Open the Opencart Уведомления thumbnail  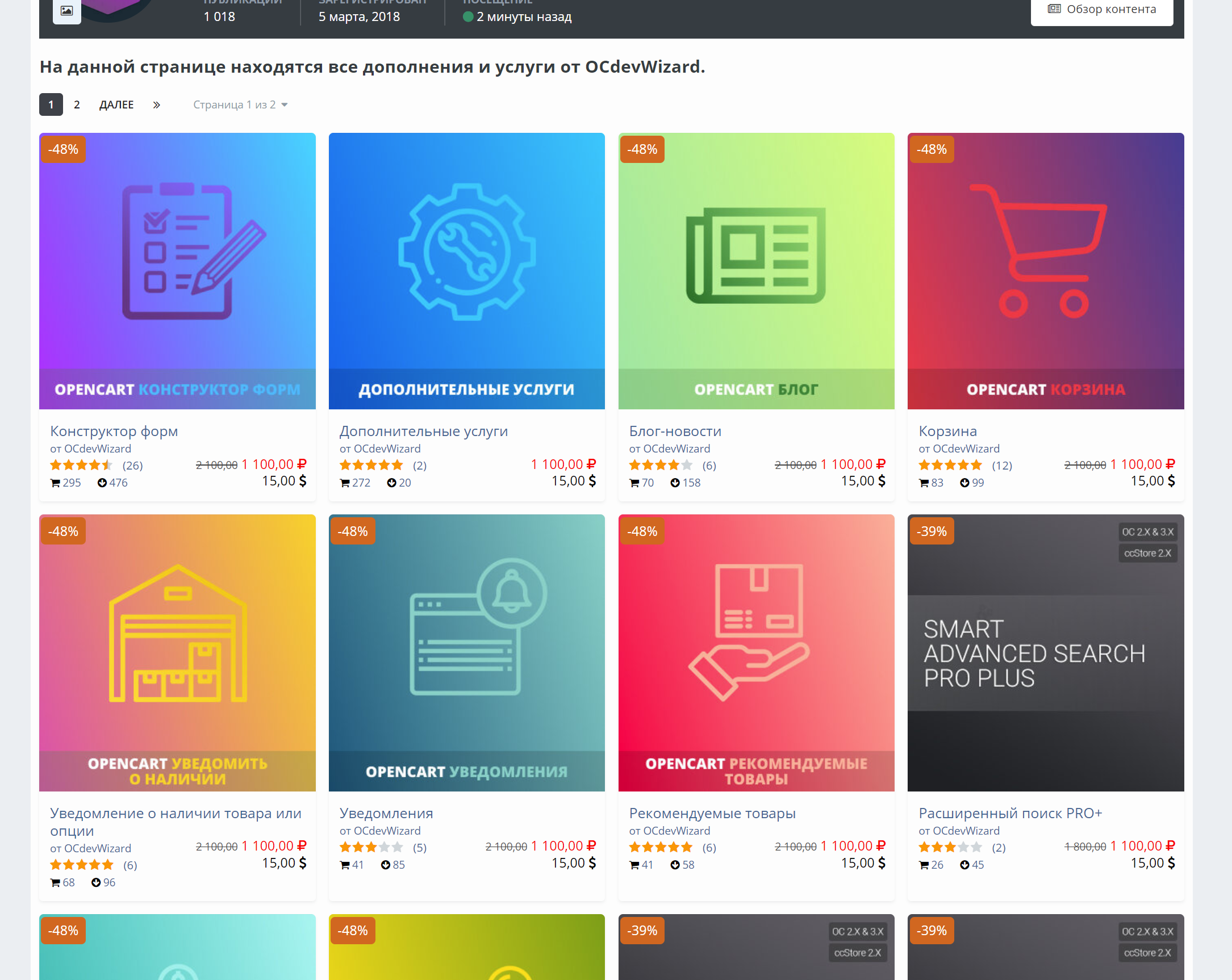466,653
